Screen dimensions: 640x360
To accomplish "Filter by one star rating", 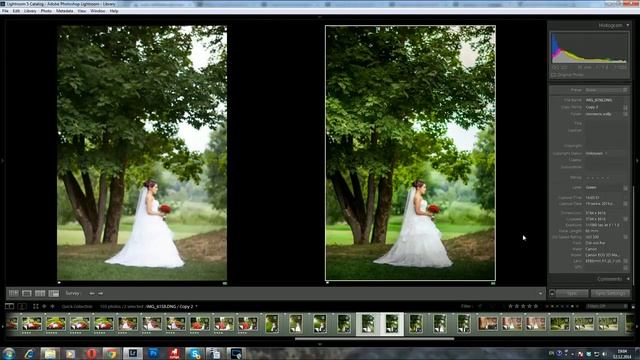I will (x=510, y=306).
